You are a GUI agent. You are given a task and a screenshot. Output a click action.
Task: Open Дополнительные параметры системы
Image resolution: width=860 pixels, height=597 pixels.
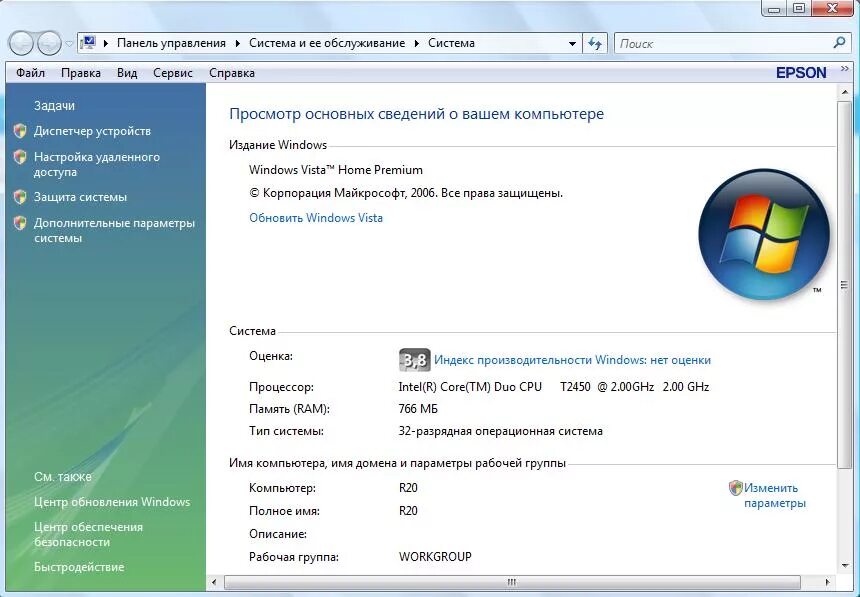(x=114, y=231)
